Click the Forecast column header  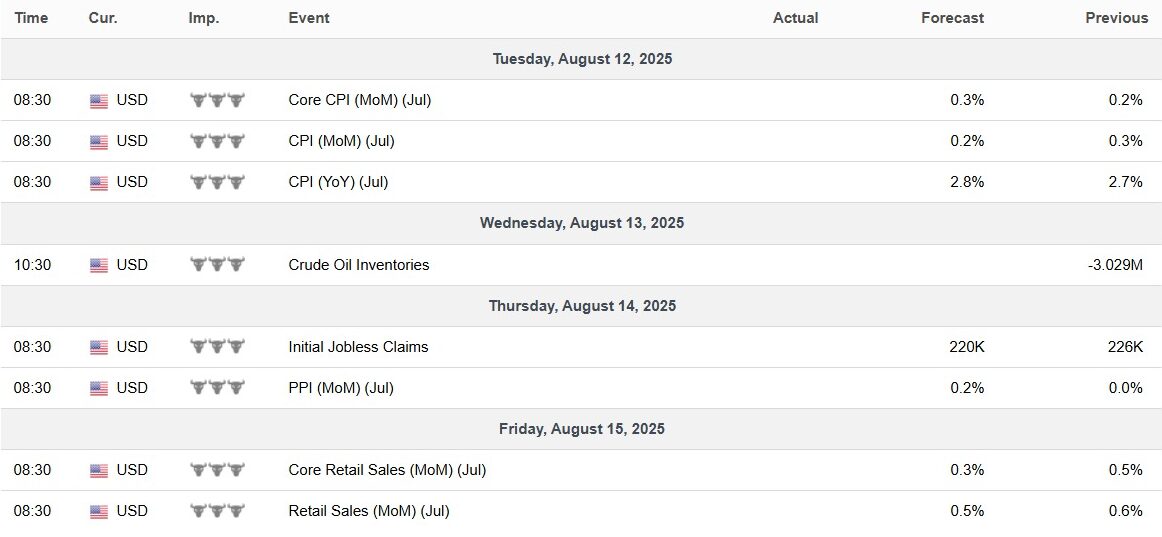pyautogui.click(x=952, y=19)
